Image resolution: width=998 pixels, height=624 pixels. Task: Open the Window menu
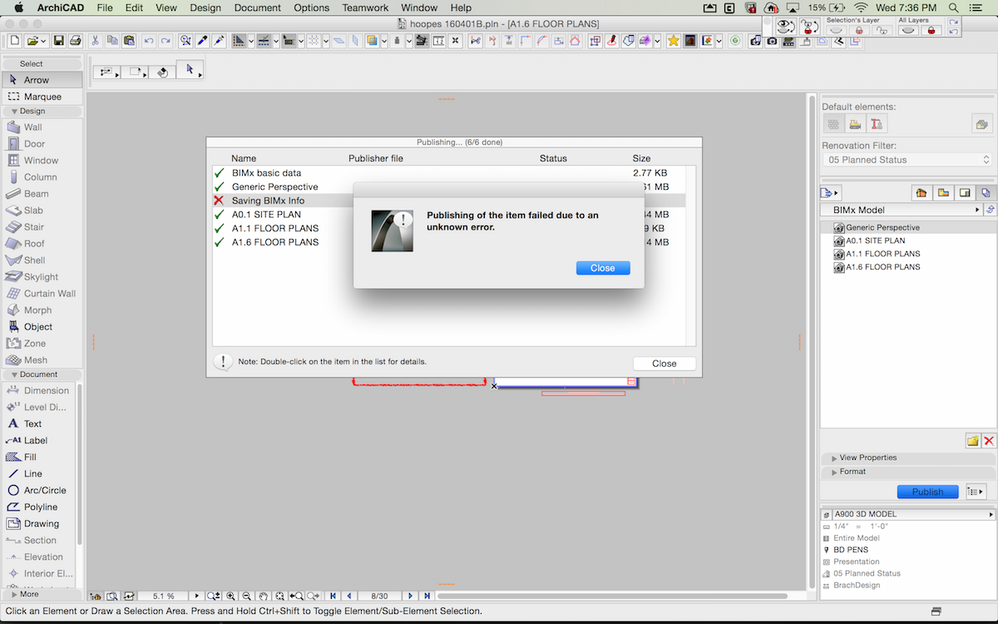pos(419,8)
